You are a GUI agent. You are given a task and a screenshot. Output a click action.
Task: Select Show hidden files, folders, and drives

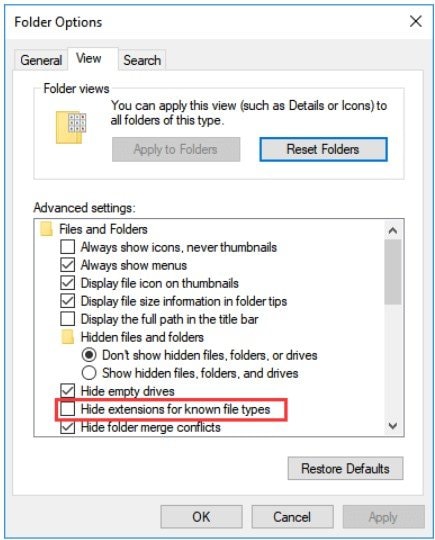[89, 373]
